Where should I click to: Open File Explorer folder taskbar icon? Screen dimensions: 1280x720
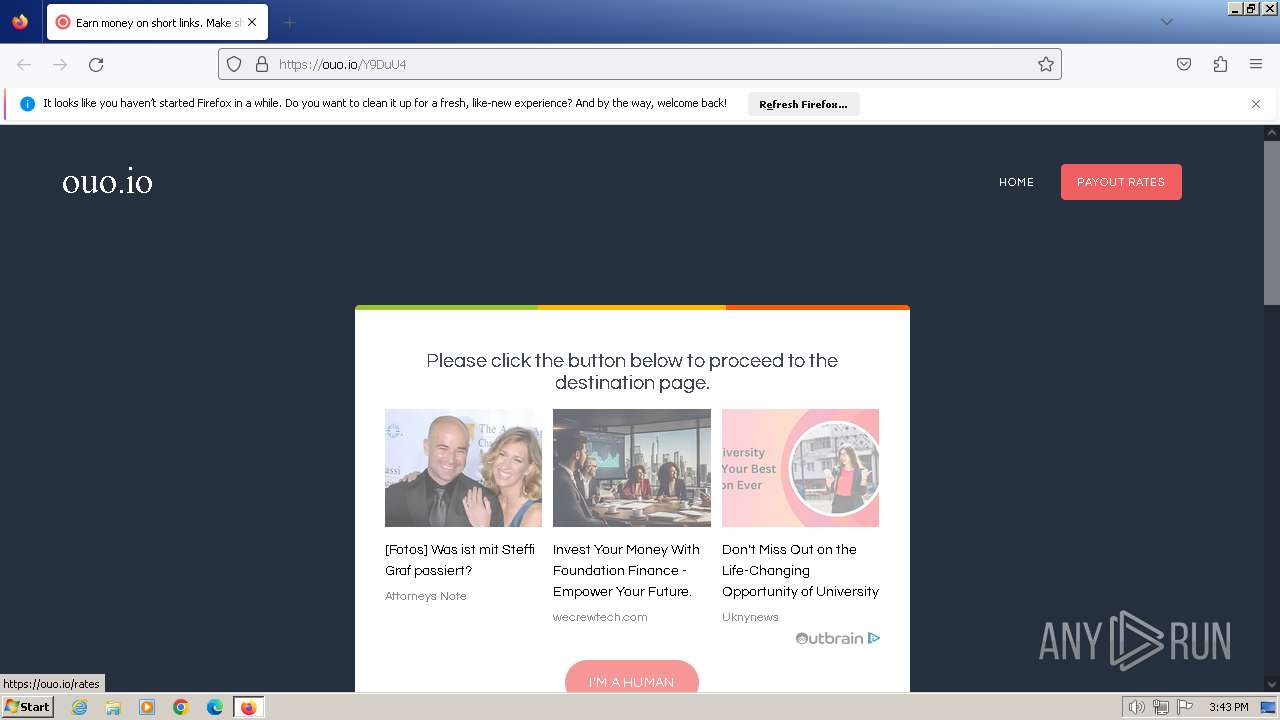[113, 707]
